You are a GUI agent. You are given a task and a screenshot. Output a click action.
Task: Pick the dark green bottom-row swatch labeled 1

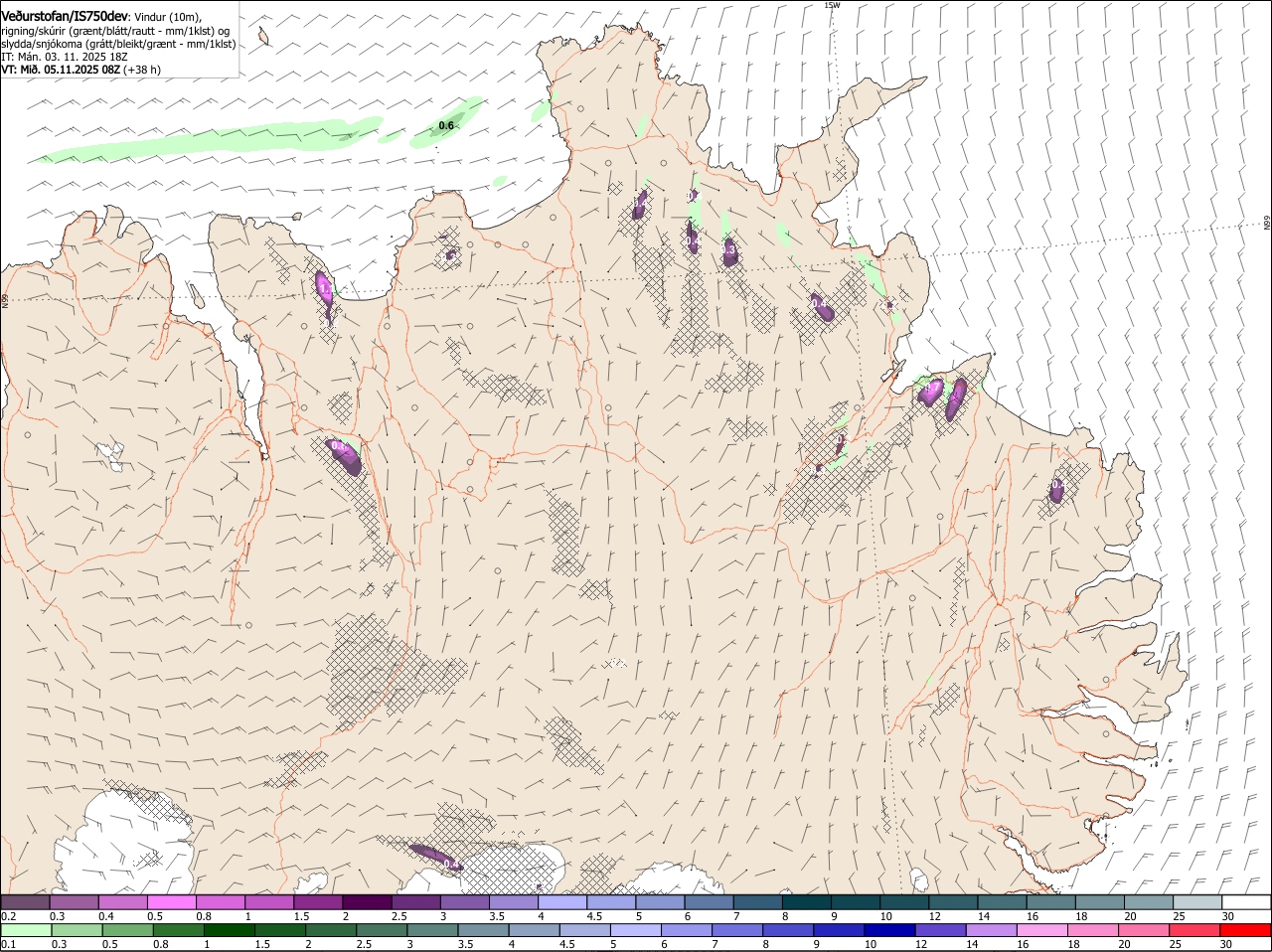pyautogui.click(x=229, y=931)
